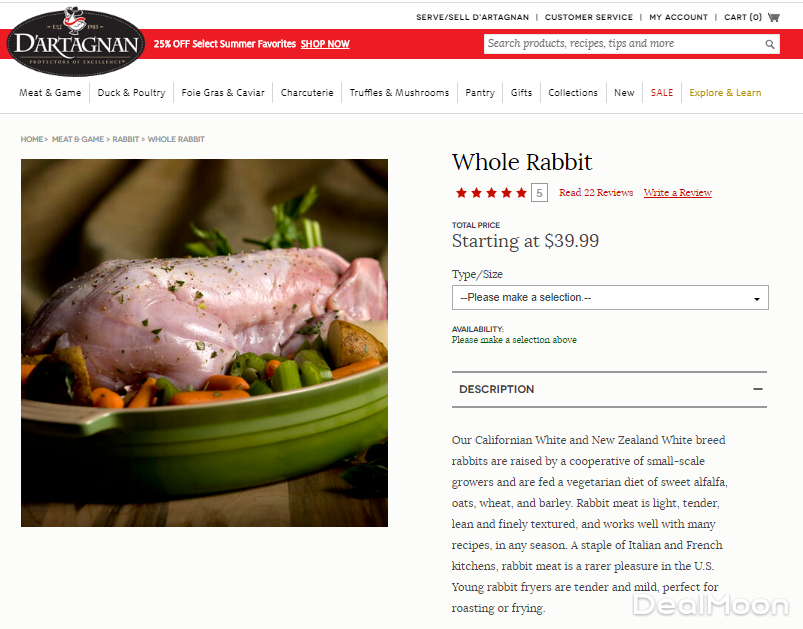Click the whole rabbit product photo

pyautogui.click(x=204, y=343)
